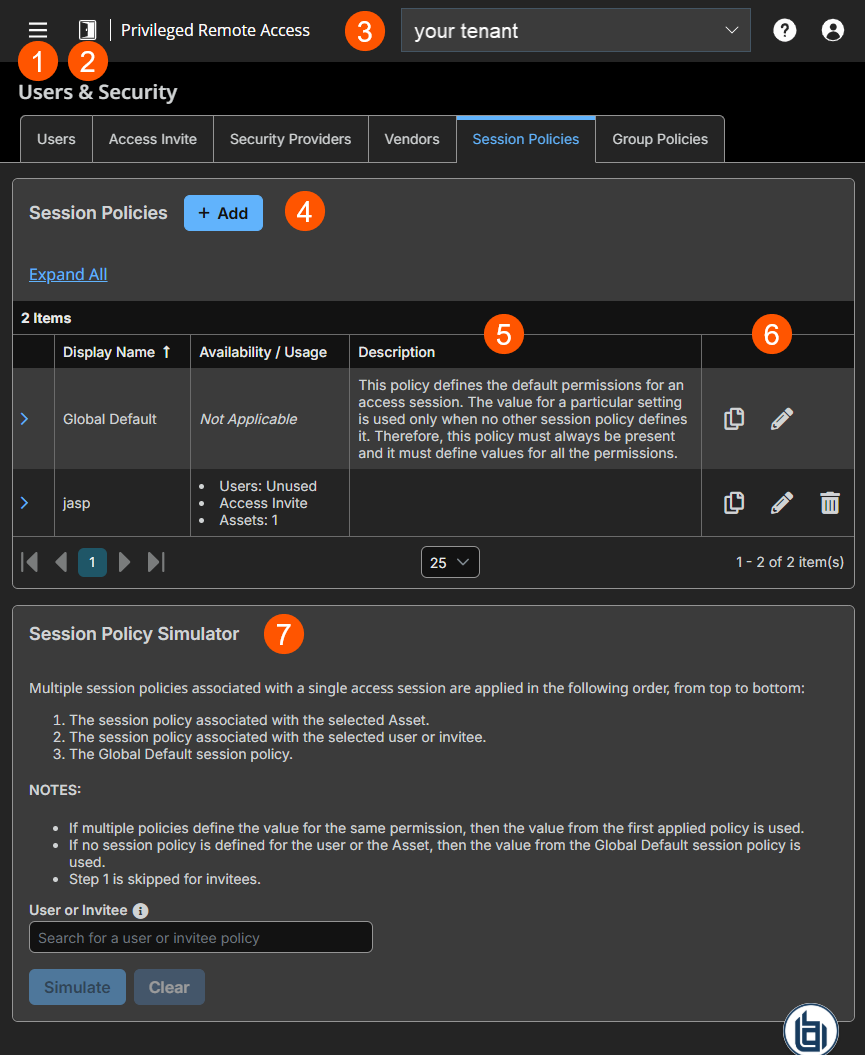Go to the last page with pagination arrow
The image size is (865, 1055).
[156, 562]
